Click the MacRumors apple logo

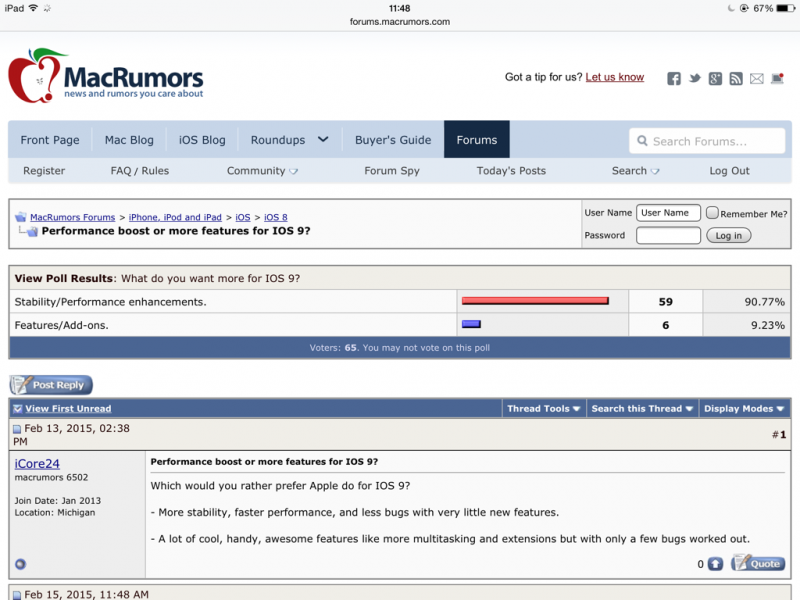click(x=33, y=78)
